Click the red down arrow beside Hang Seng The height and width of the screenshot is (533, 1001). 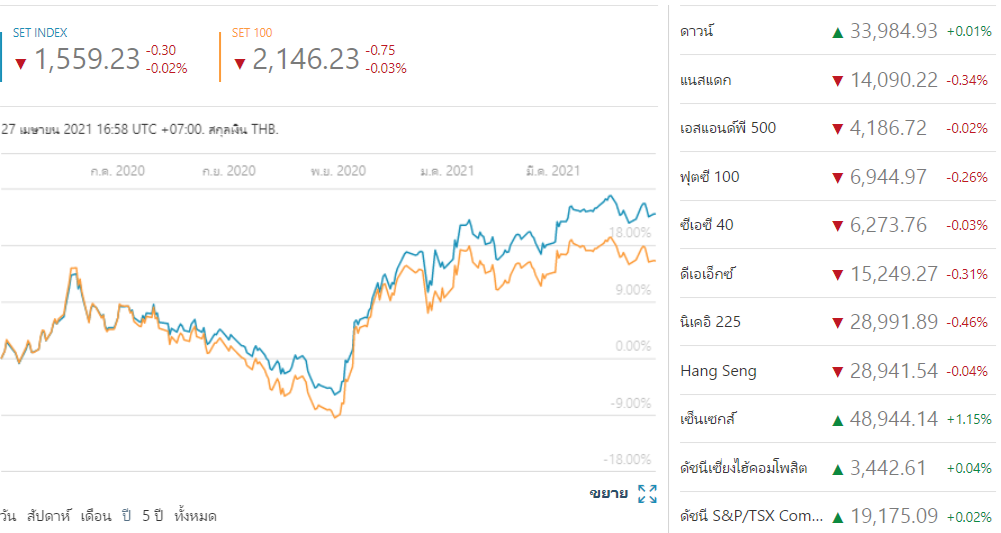[837, 371]
